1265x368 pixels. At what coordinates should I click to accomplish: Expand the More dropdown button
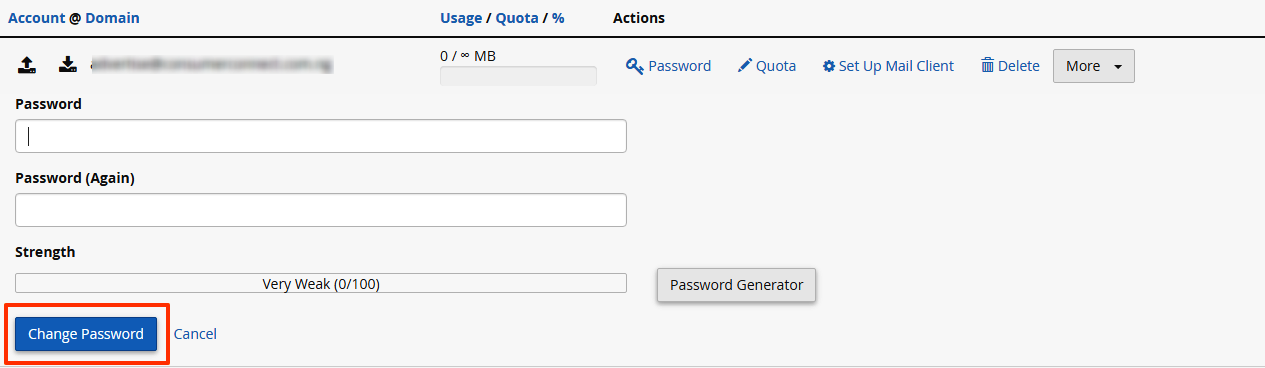tap(1093, 66)
